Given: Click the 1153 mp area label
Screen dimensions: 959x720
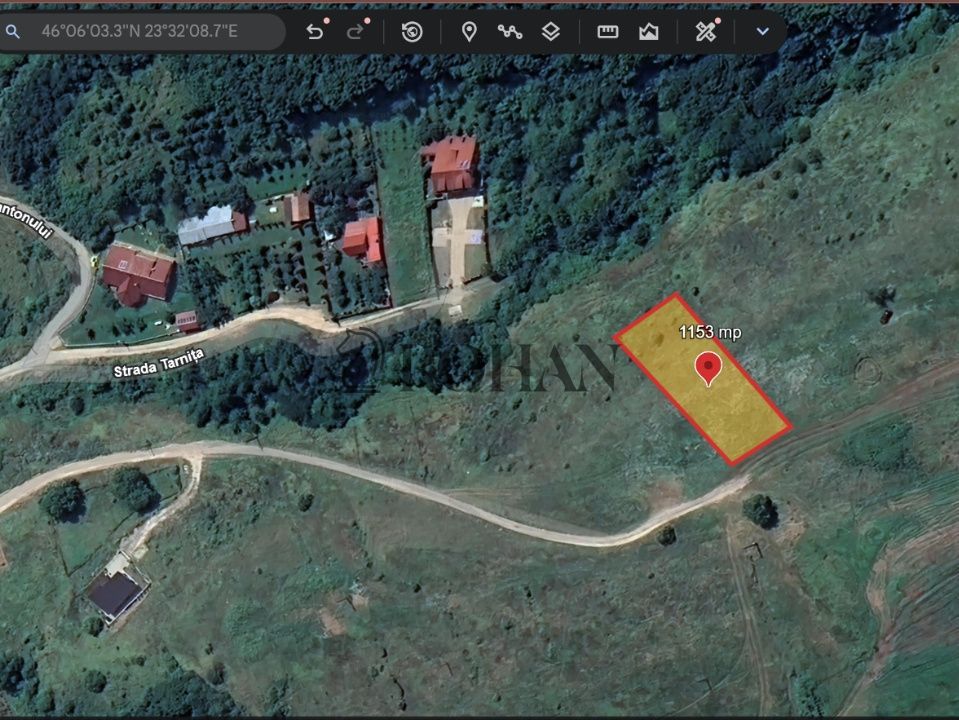Looking at the screenshot, I should [710, 332].
